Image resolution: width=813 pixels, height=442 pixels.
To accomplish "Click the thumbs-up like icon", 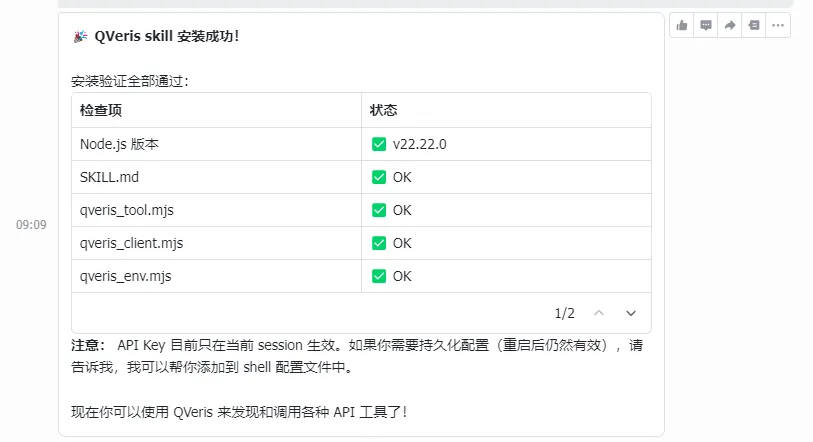I will 682,25.
